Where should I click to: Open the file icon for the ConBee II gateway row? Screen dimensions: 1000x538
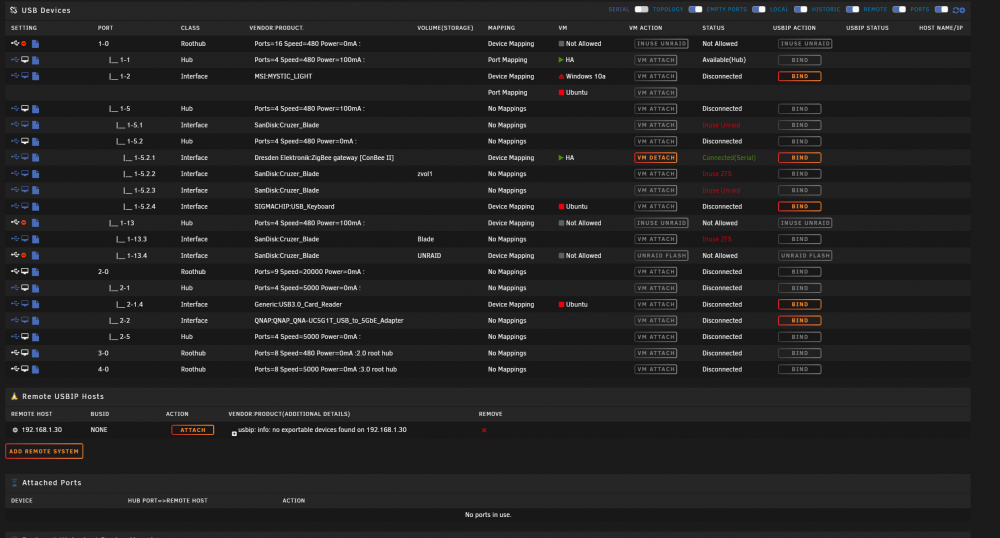pyautogui.click(x=36, y=158)
